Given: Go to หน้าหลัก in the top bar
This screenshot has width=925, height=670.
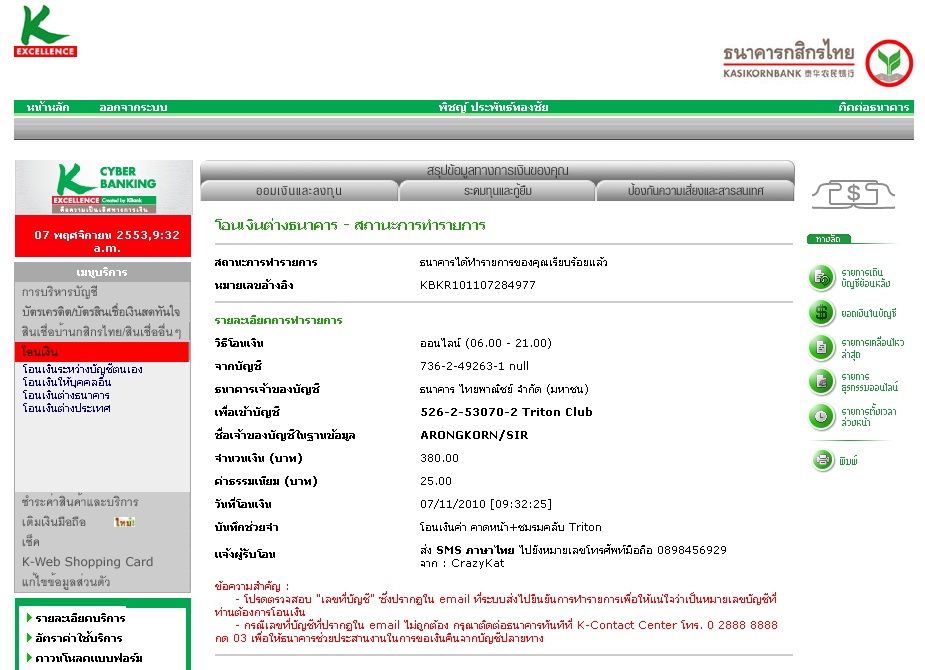Looking at the screenshot, I should pos(48,107).
